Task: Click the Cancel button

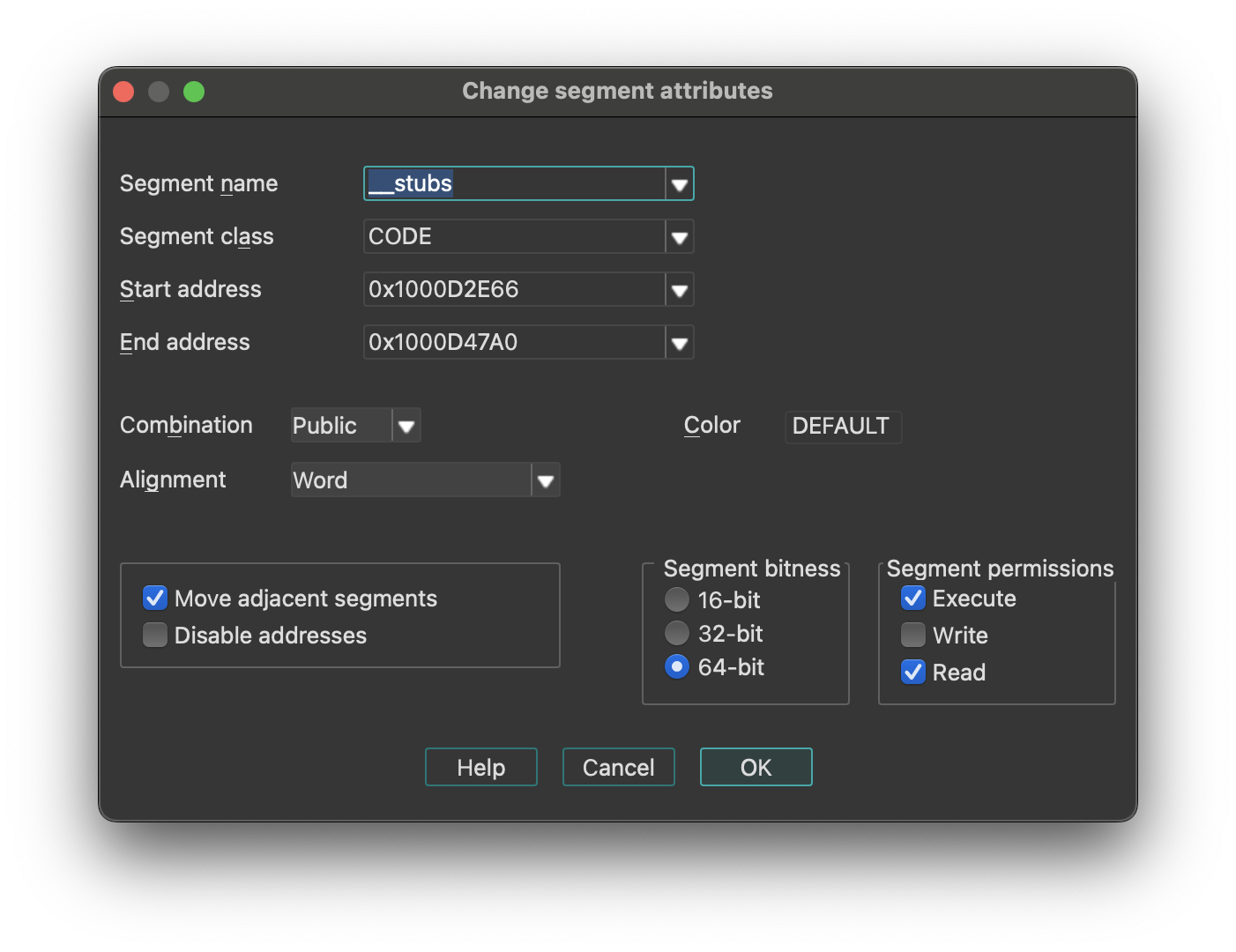Action: (618, 767)
